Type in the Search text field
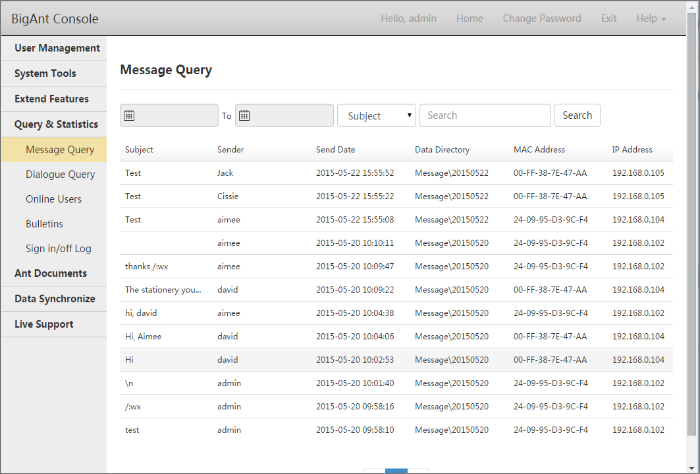 click(484, 116)
